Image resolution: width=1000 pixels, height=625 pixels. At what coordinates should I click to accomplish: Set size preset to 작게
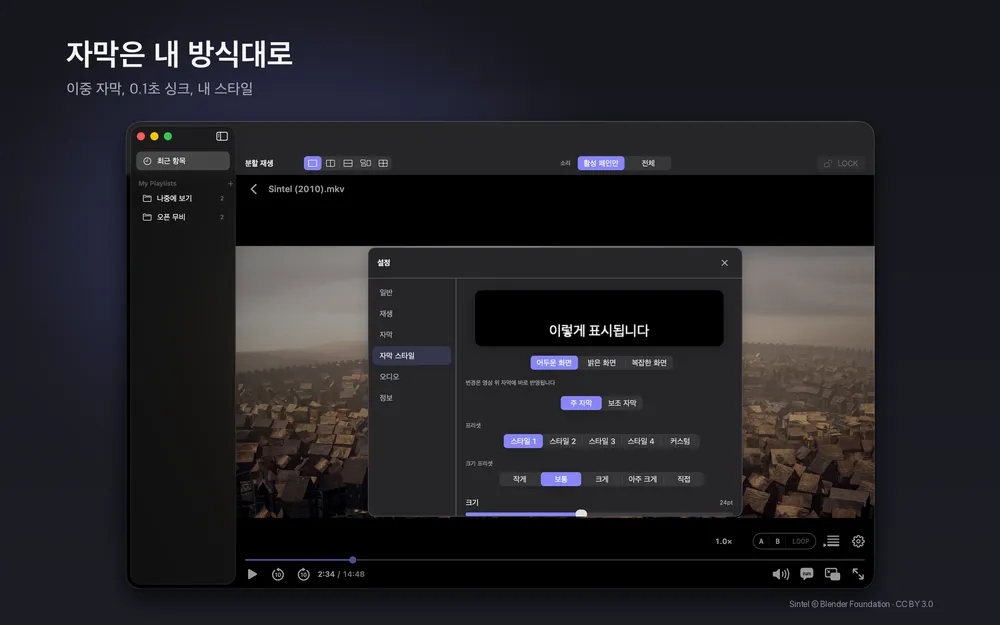[x=520, y=479]
